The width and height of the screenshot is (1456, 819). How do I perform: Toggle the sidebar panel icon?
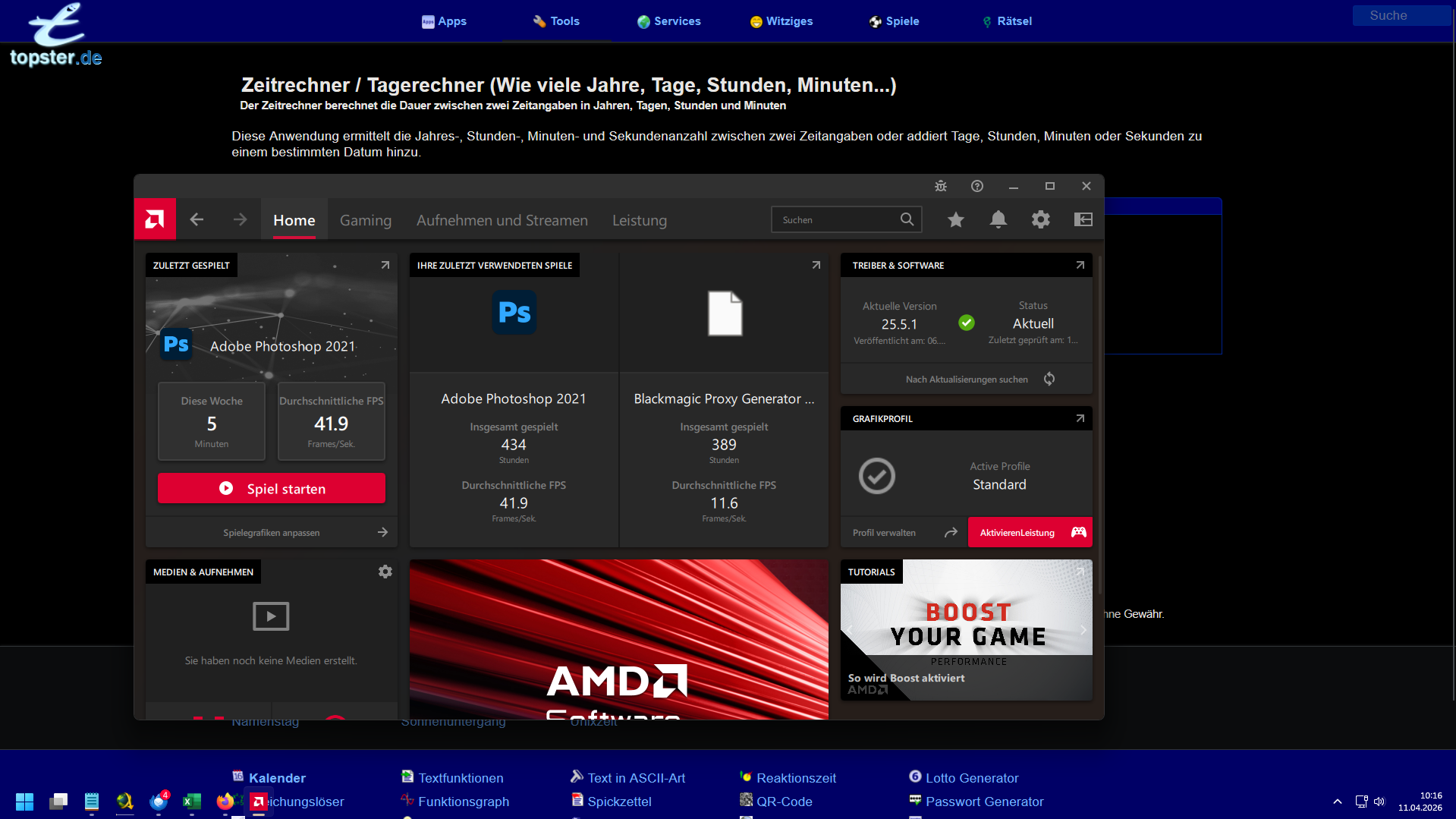pos(1083,219)
